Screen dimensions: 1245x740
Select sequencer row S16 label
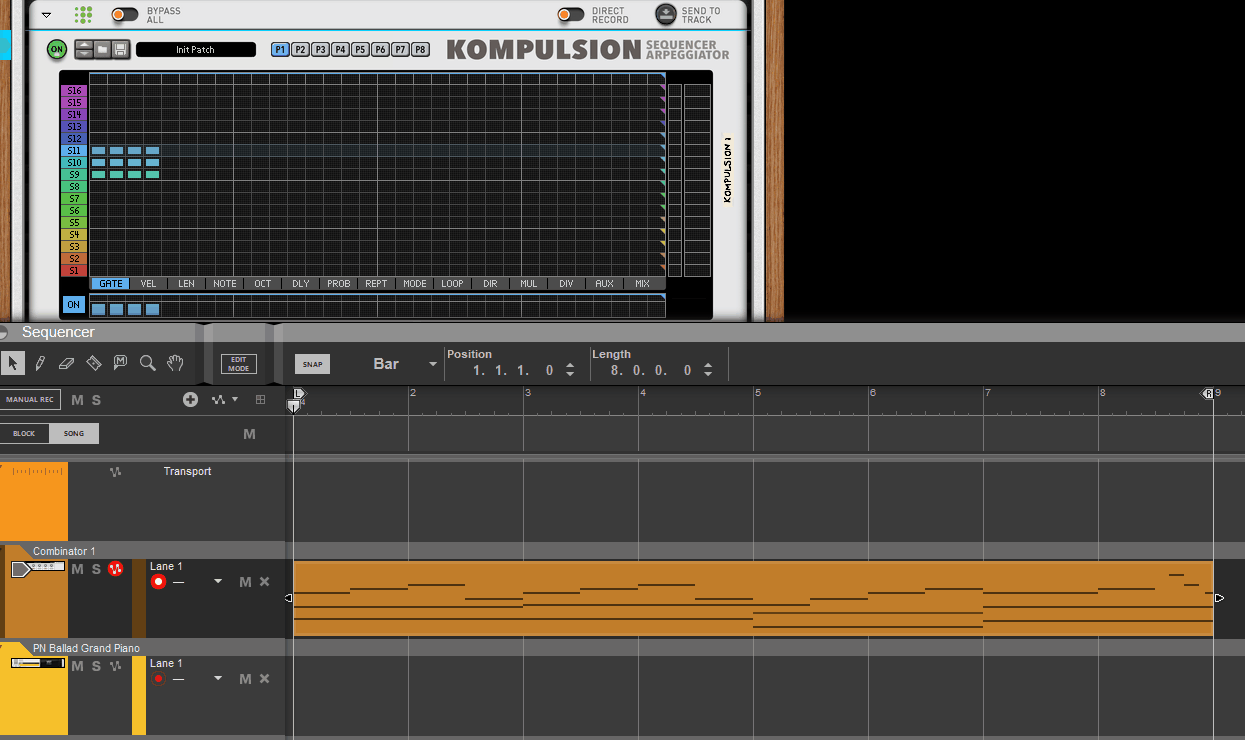[x=74, y=91]
